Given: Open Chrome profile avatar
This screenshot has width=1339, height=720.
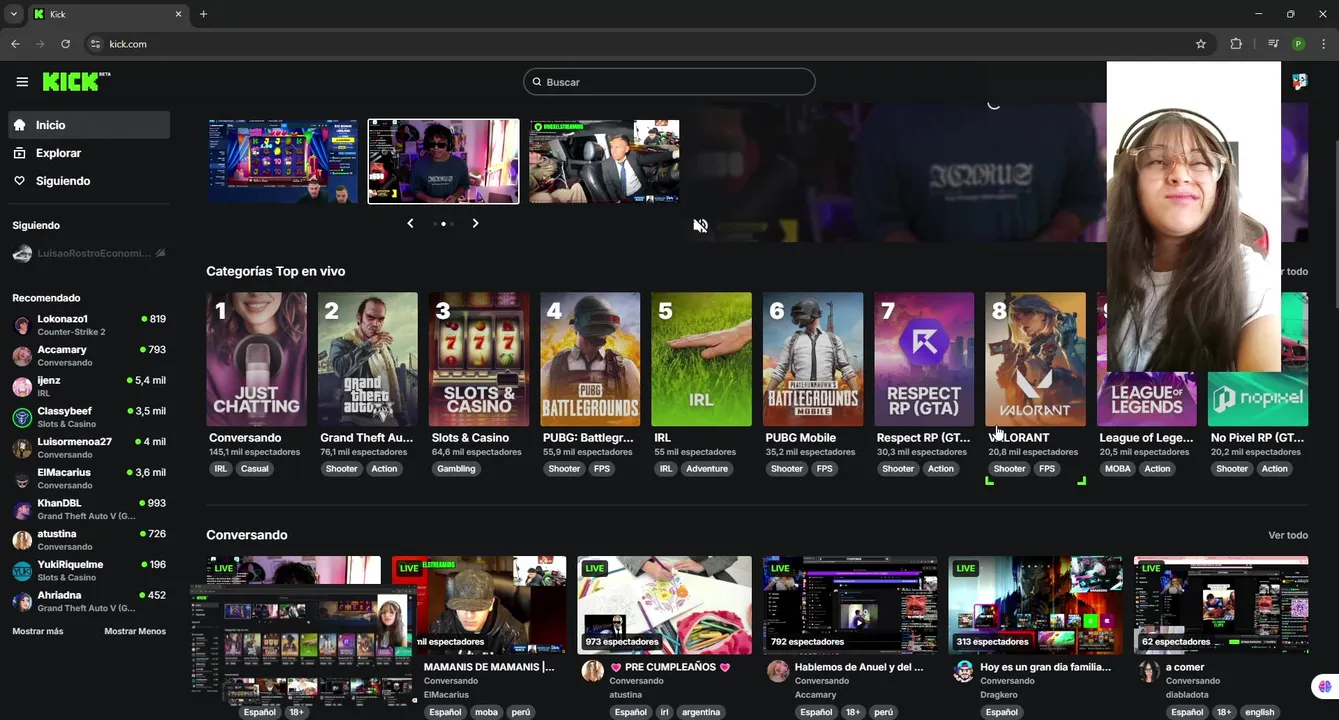Looking at the screenshot, I should 1298,44.
